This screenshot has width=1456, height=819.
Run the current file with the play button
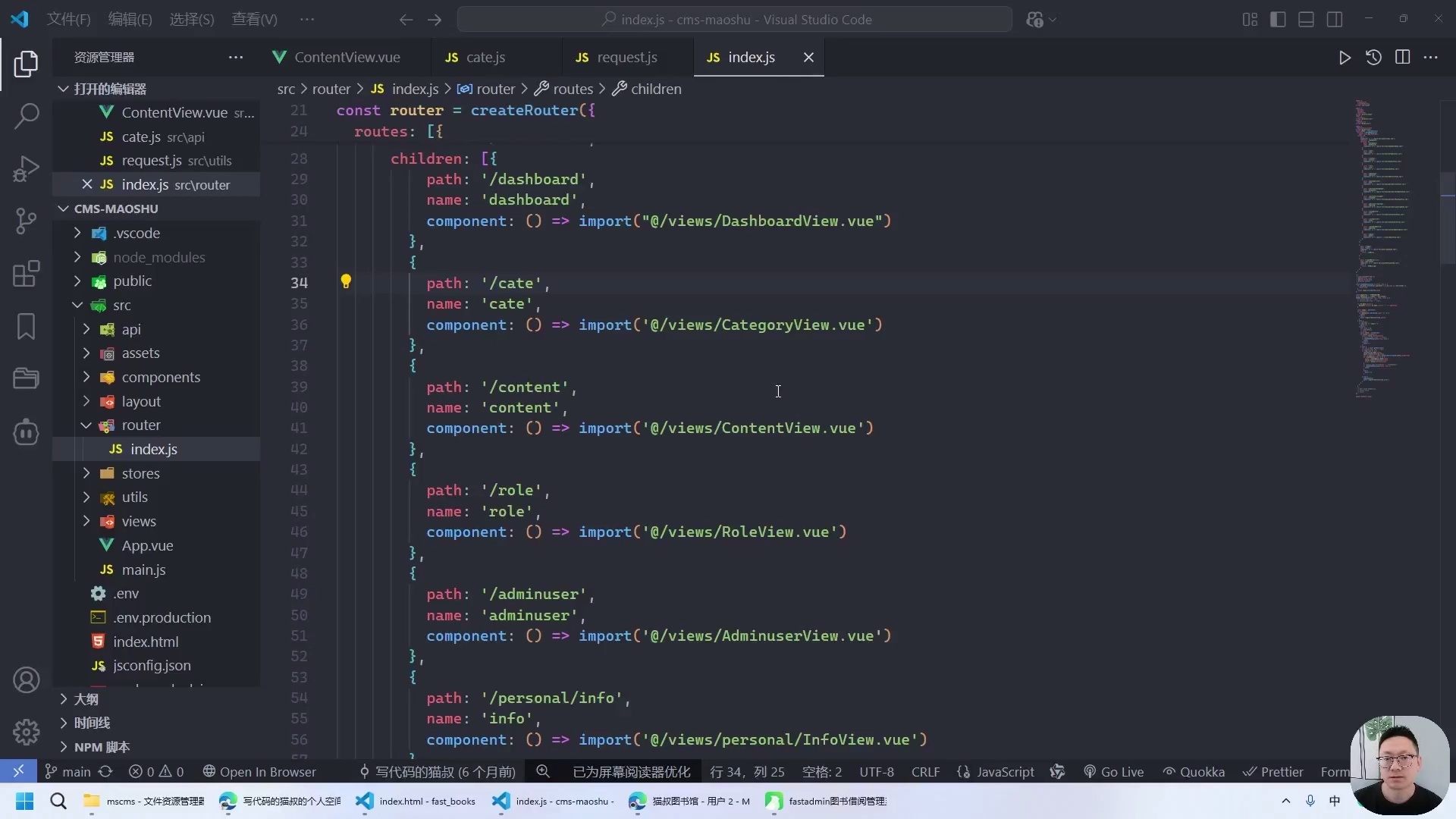pyautogui.click(x=1345, y=57)
